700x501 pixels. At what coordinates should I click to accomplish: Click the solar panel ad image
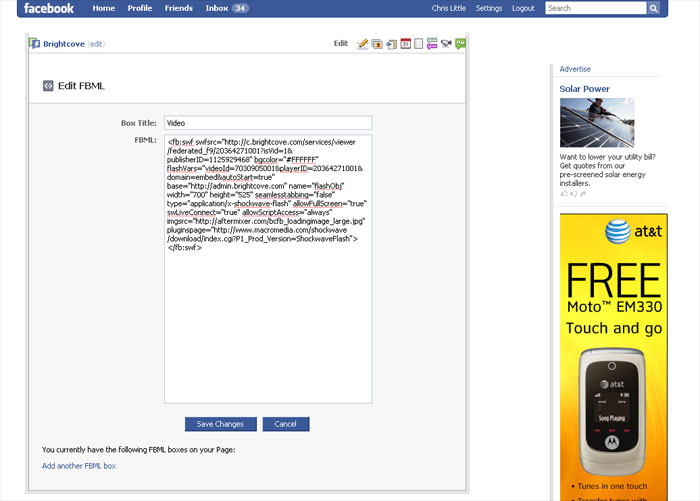pyautogui.click(x=597, y=123)
